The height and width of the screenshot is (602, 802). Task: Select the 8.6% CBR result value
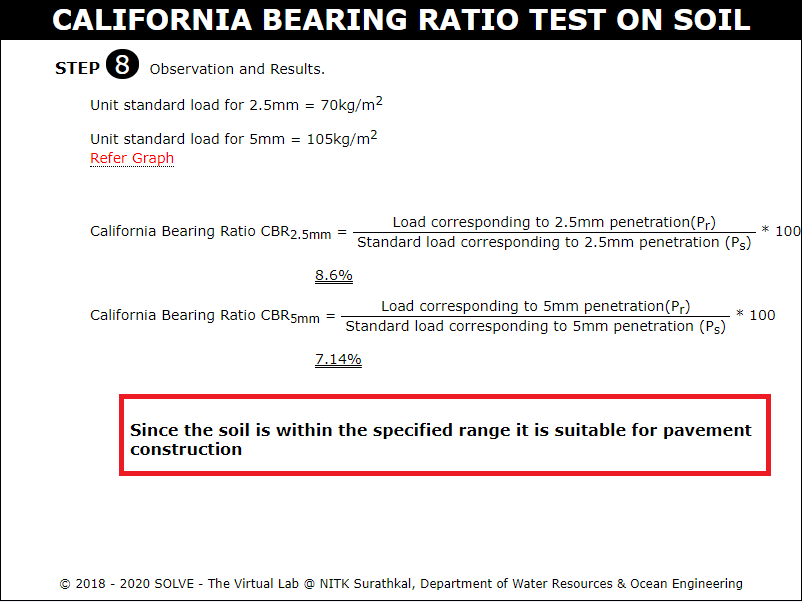pos(333,275)
